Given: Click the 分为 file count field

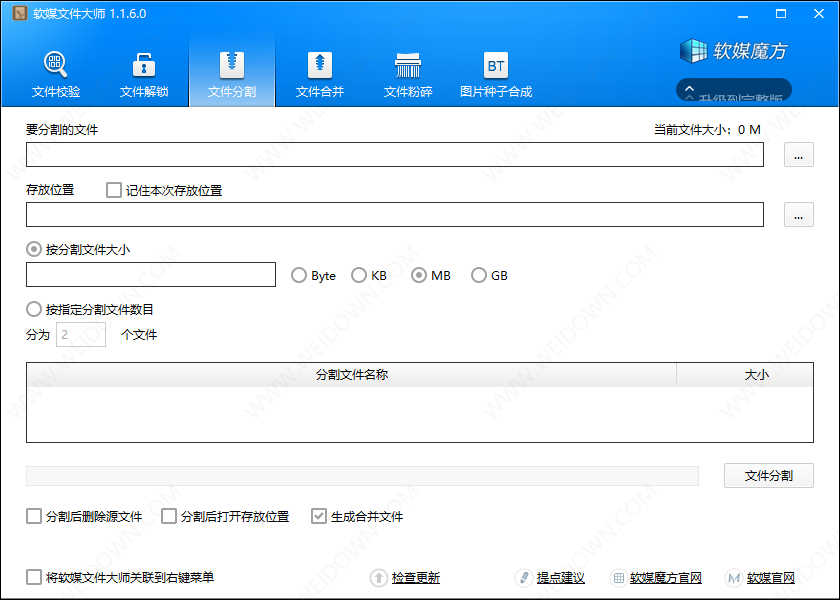Looking at the screenshot, I should (81, 335).
